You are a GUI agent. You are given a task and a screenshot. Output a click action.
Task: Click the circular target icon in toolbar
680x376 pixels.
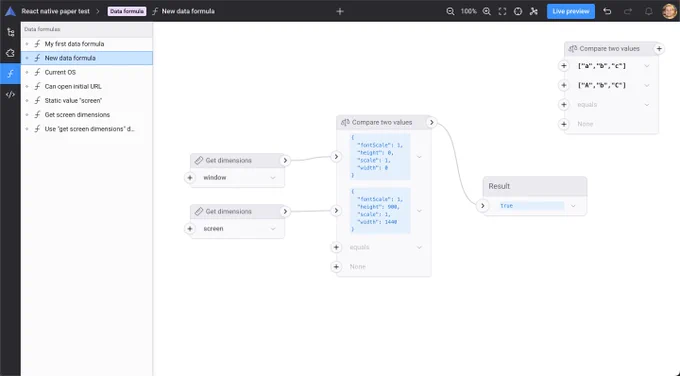[x=518, y=11]
